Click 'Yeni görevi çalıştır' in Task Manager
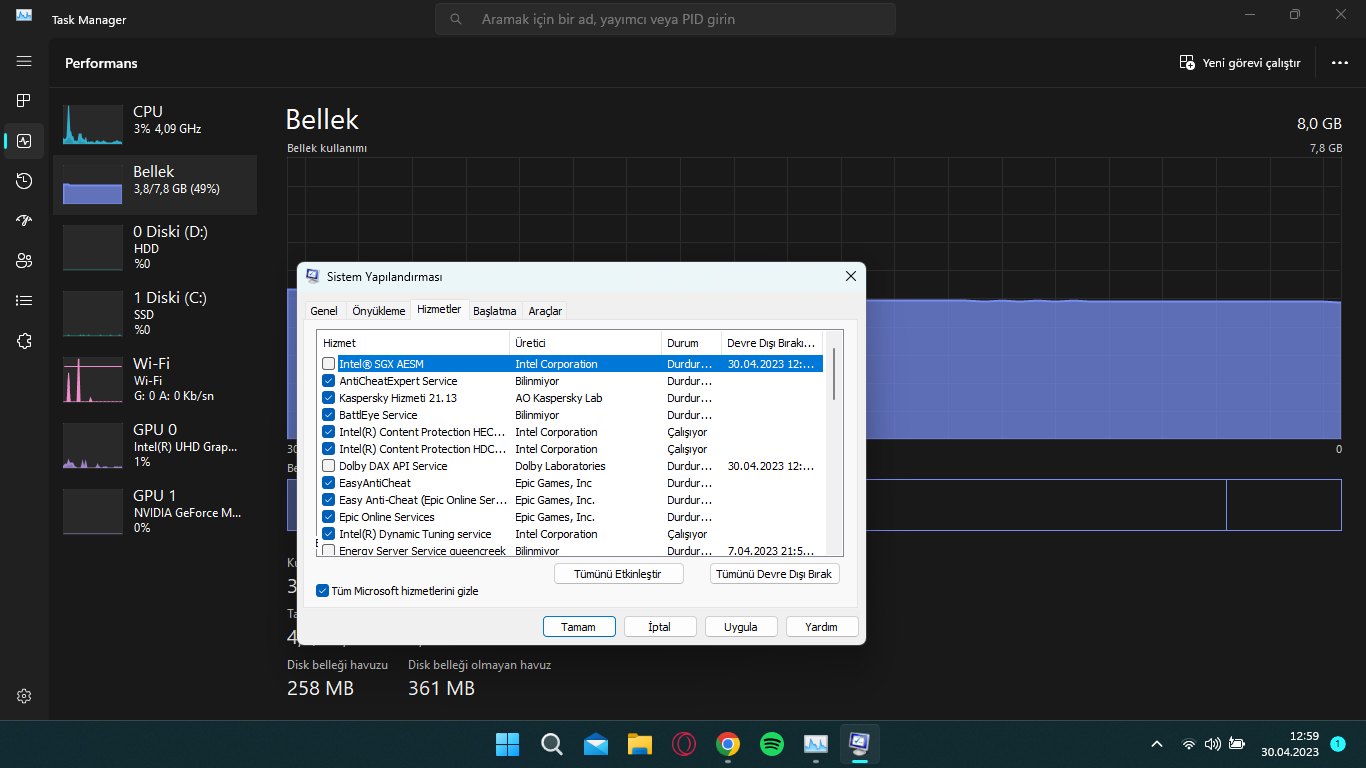 [x=1240, y=62]
